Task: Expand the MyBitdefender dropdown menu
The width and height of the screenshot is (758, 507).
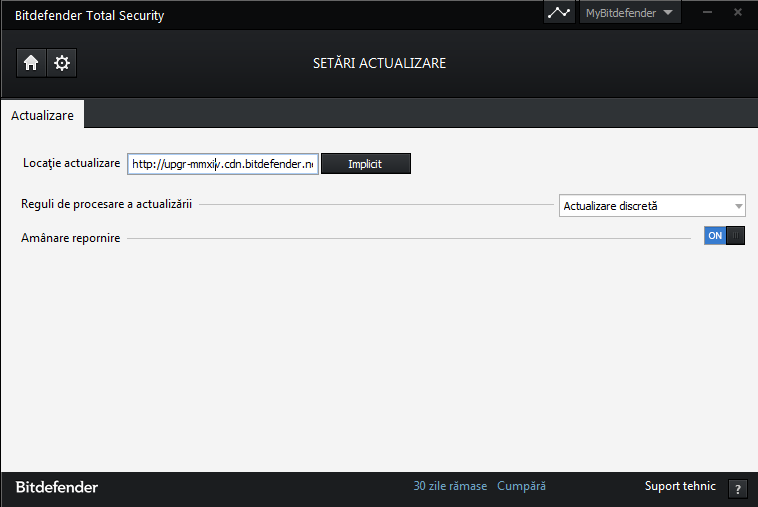Action: click(630, 13)
